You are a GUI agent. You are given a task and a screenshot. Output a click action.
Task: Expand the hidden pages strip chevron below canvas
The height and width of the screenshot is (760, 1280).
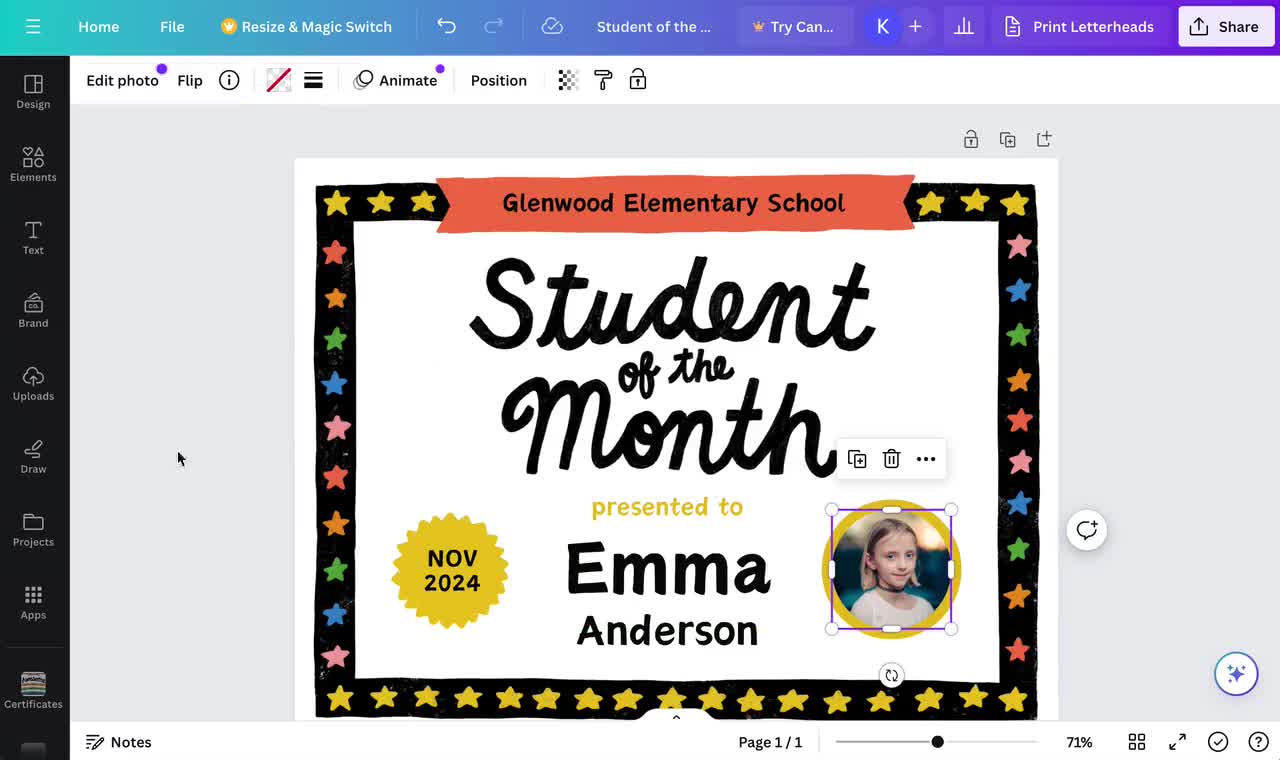click(676, 716)
